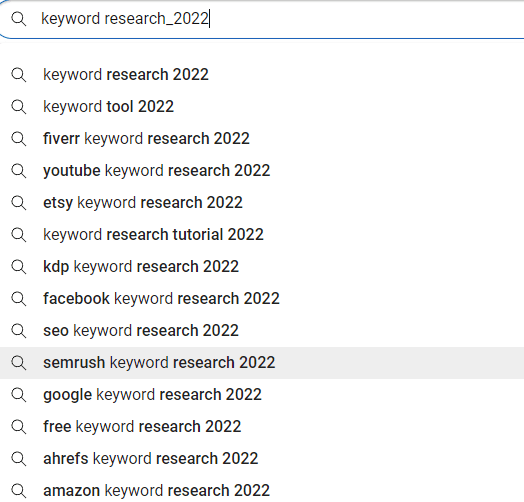Click search icon beside "keyword tool 2022"
The height and width of the screenshot is (502, 524).
pyautogui.click(x=18, y=107)
